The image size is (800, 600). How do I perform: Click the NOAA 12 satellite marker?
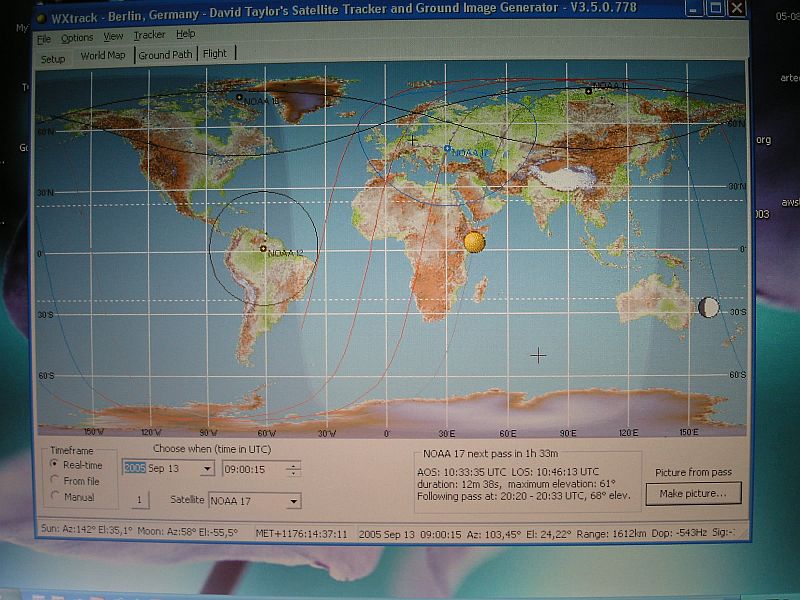pyautogui.click(x=263, y=248)
